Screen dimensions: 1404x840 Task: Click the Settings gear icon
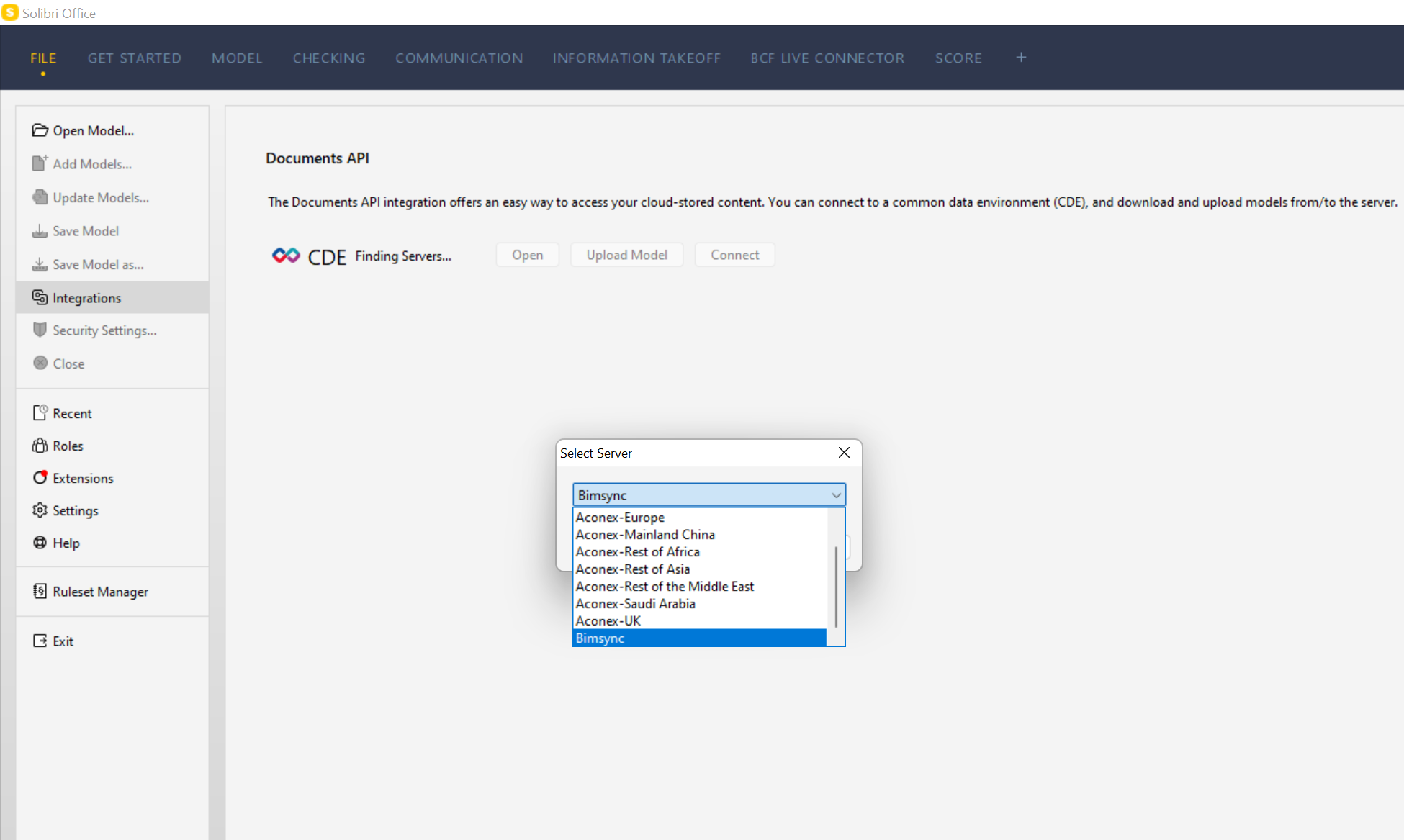[x=40, y=510]
